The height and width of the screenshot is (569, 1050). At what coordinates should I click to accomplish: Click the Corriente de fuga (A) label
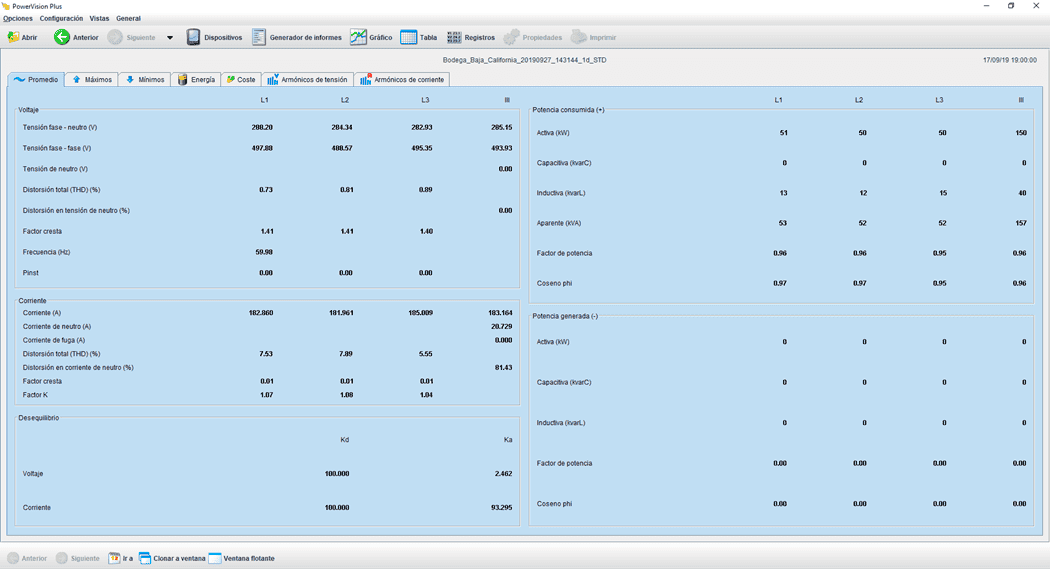[x=54, y=340]
